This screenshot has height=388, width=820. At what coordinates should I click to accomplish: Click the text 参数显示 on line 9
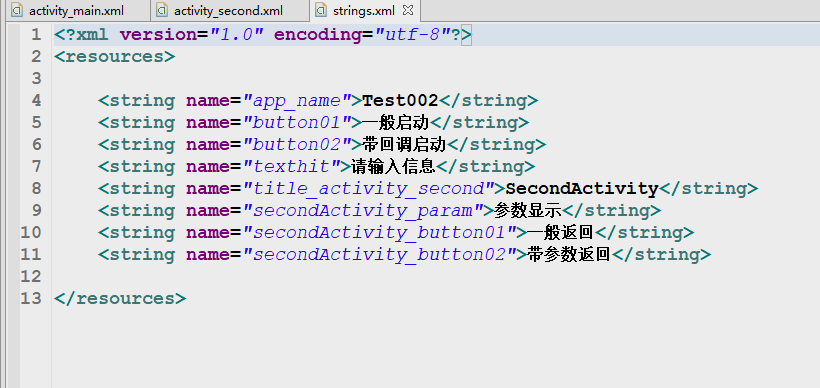tap(528, 210)
